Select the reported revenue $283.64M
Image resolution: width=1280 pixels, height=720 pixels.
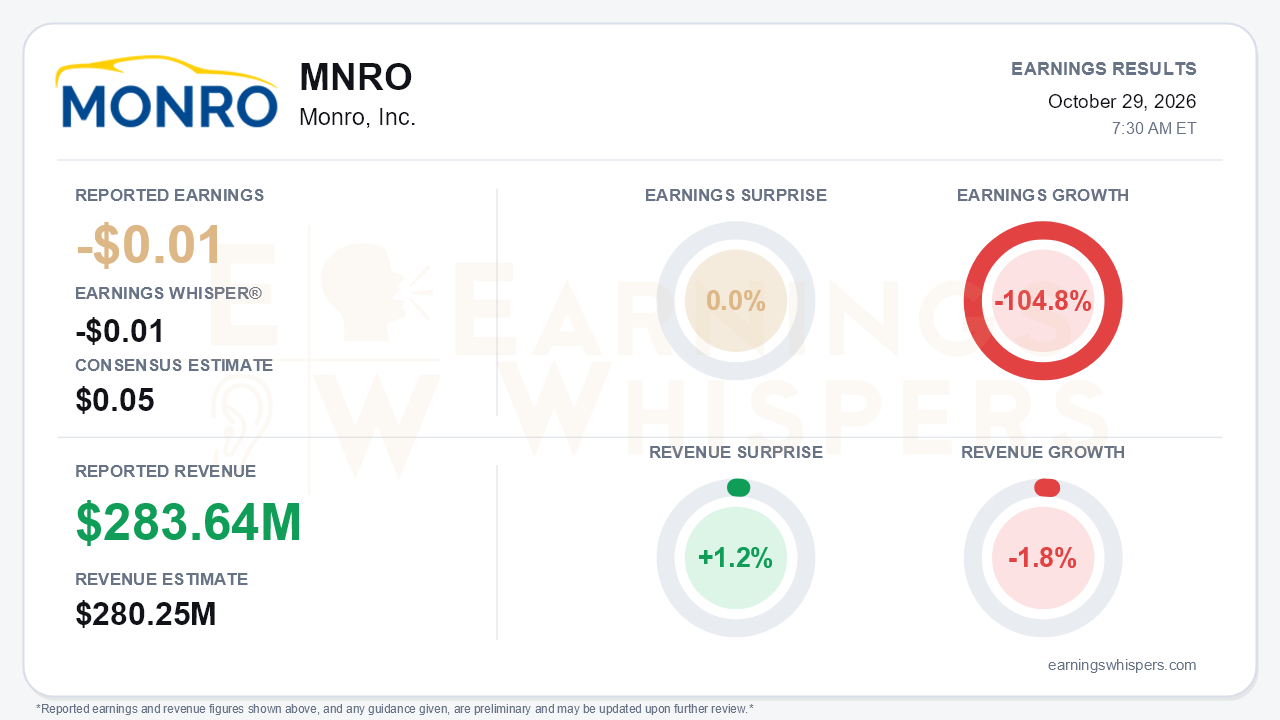pos(189,522)
